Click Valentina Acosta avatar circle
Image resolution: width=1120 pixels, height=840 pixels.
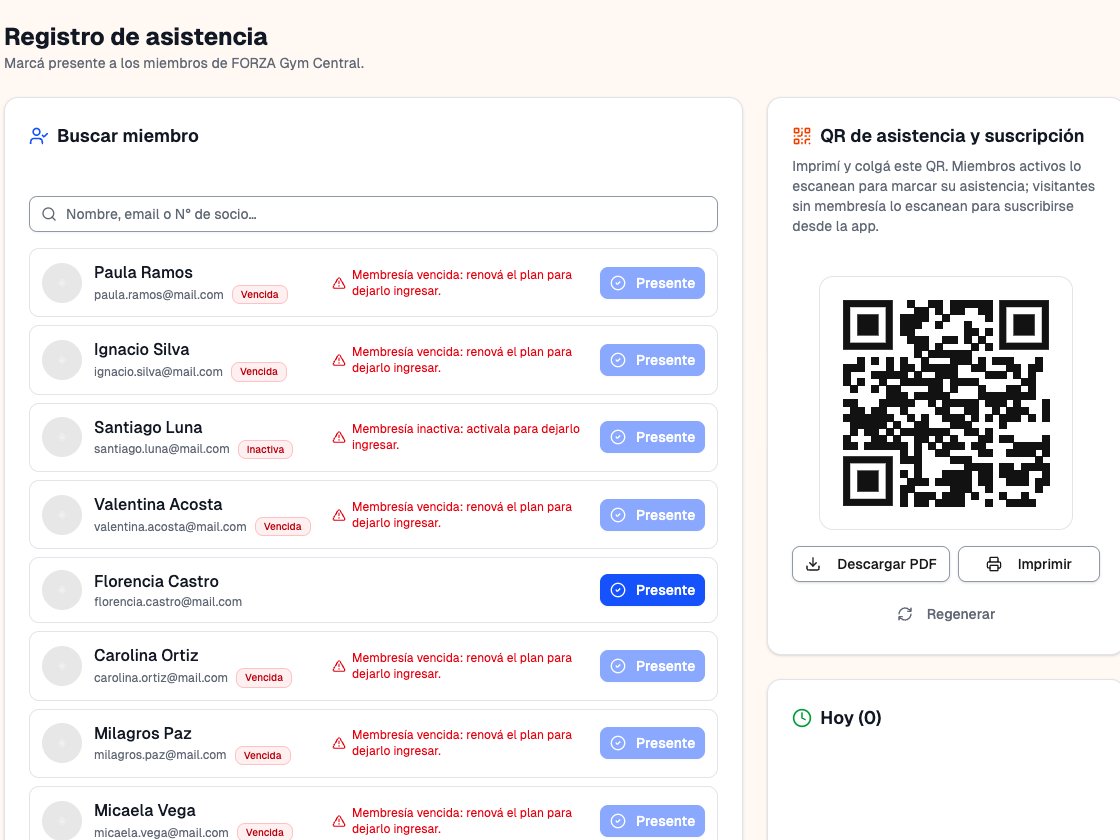(62, 515)
